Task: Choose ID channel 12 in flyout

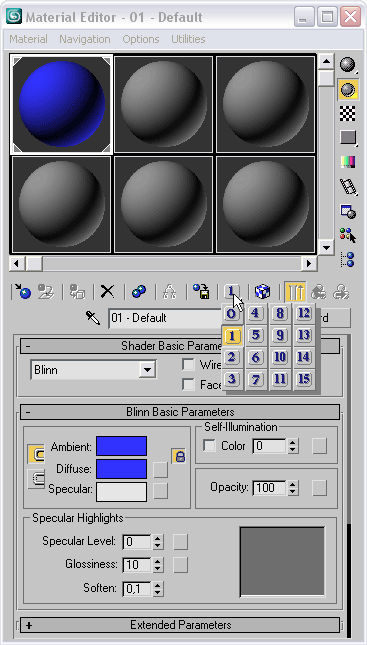Action: (x=304, y=313)
